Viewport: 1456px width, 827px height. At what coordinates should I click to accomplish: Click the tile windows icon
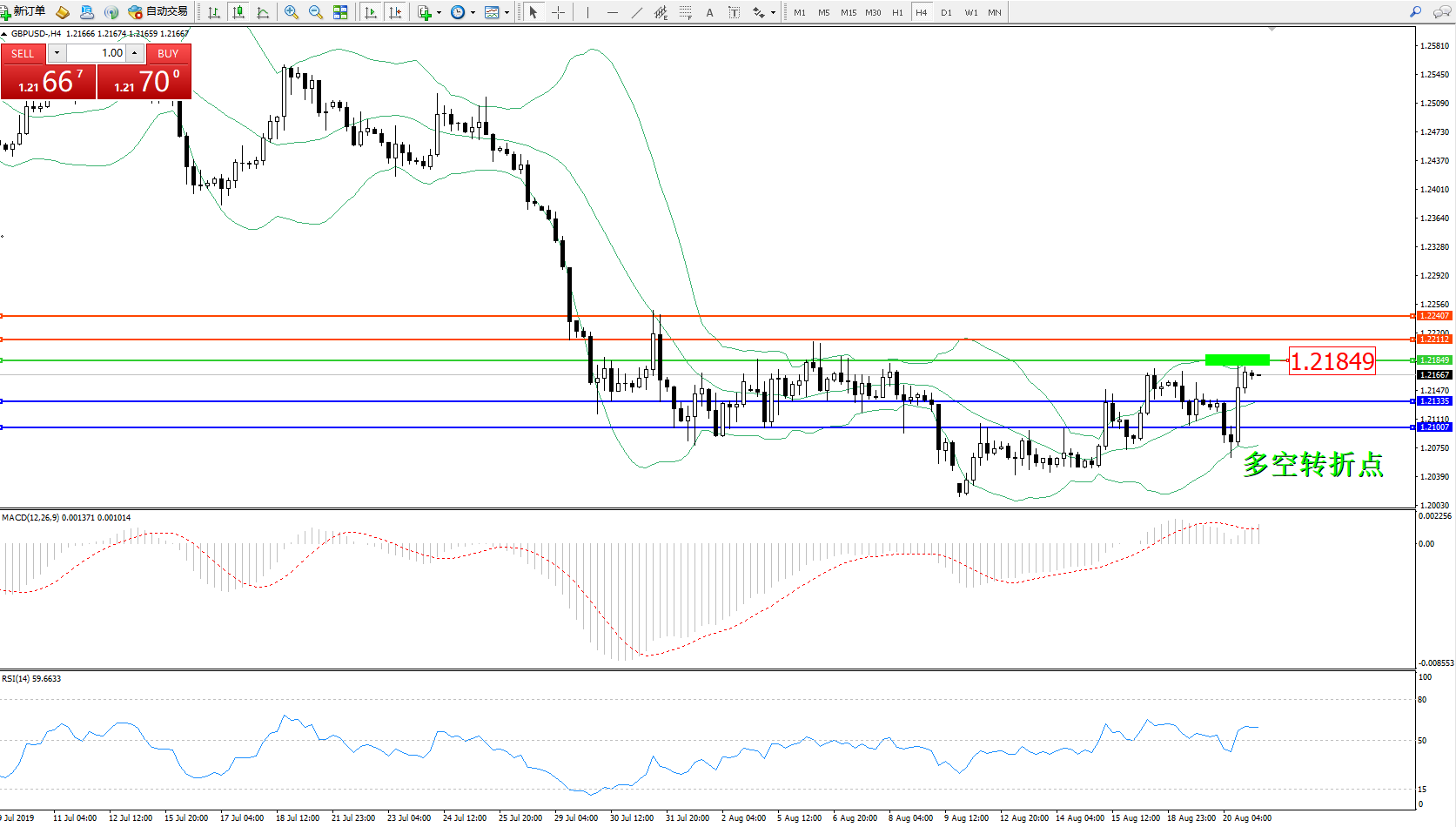coord(340,12)
